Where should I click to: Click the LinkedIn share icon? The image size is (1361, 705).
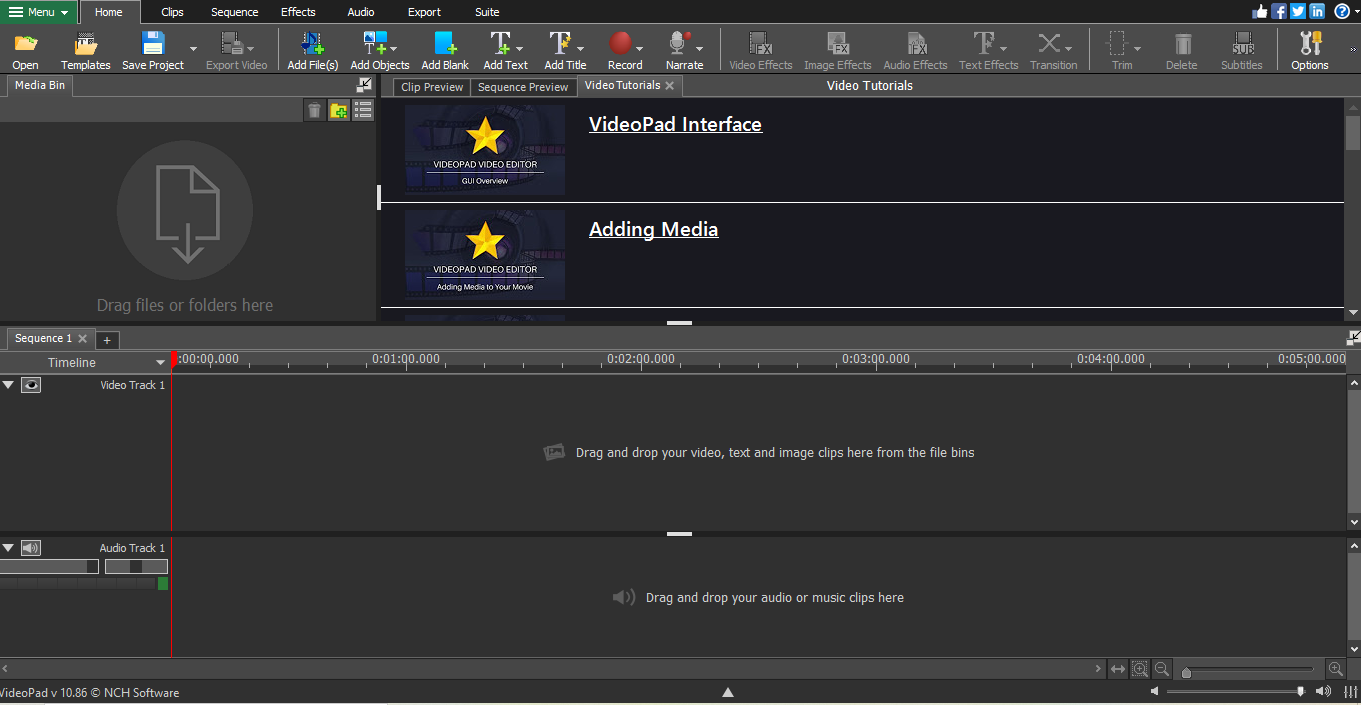coord(1317,11)
